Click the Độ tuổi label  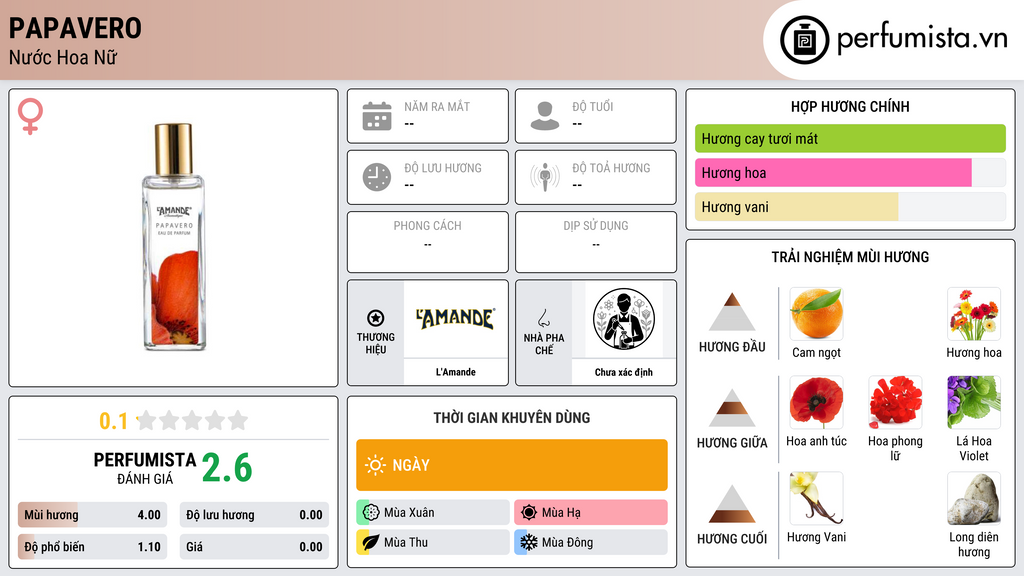(592, 106)
